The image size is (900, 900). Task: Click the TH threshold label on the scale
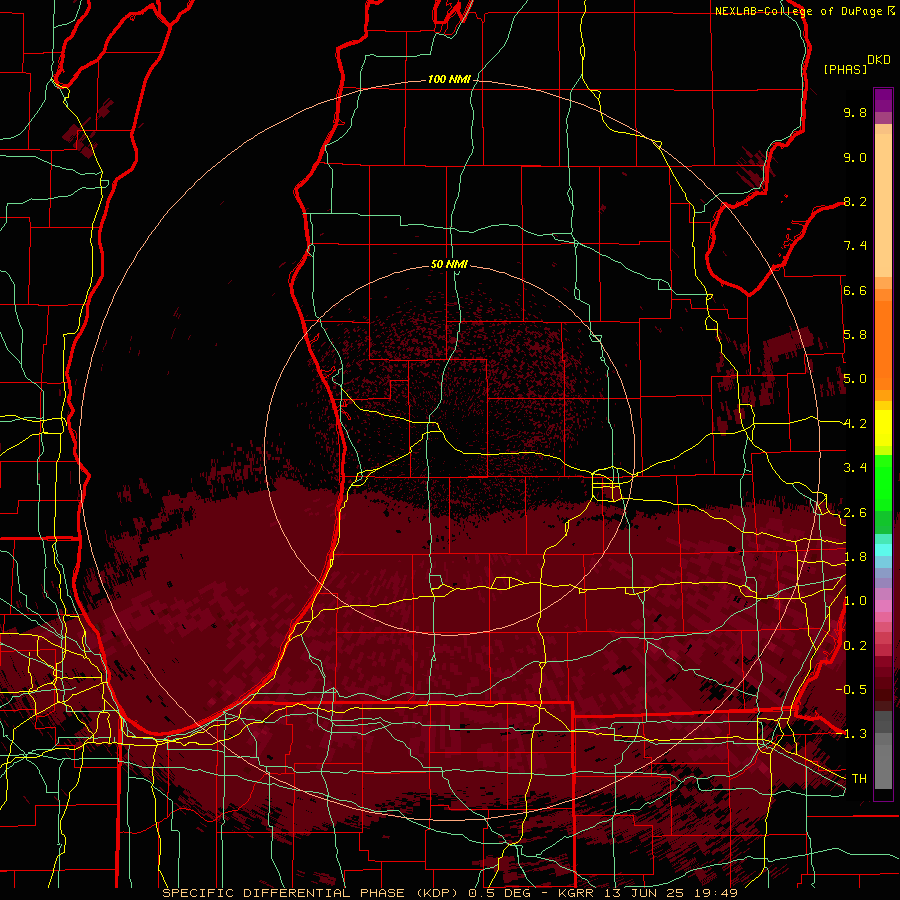click(x=859, y=779)
